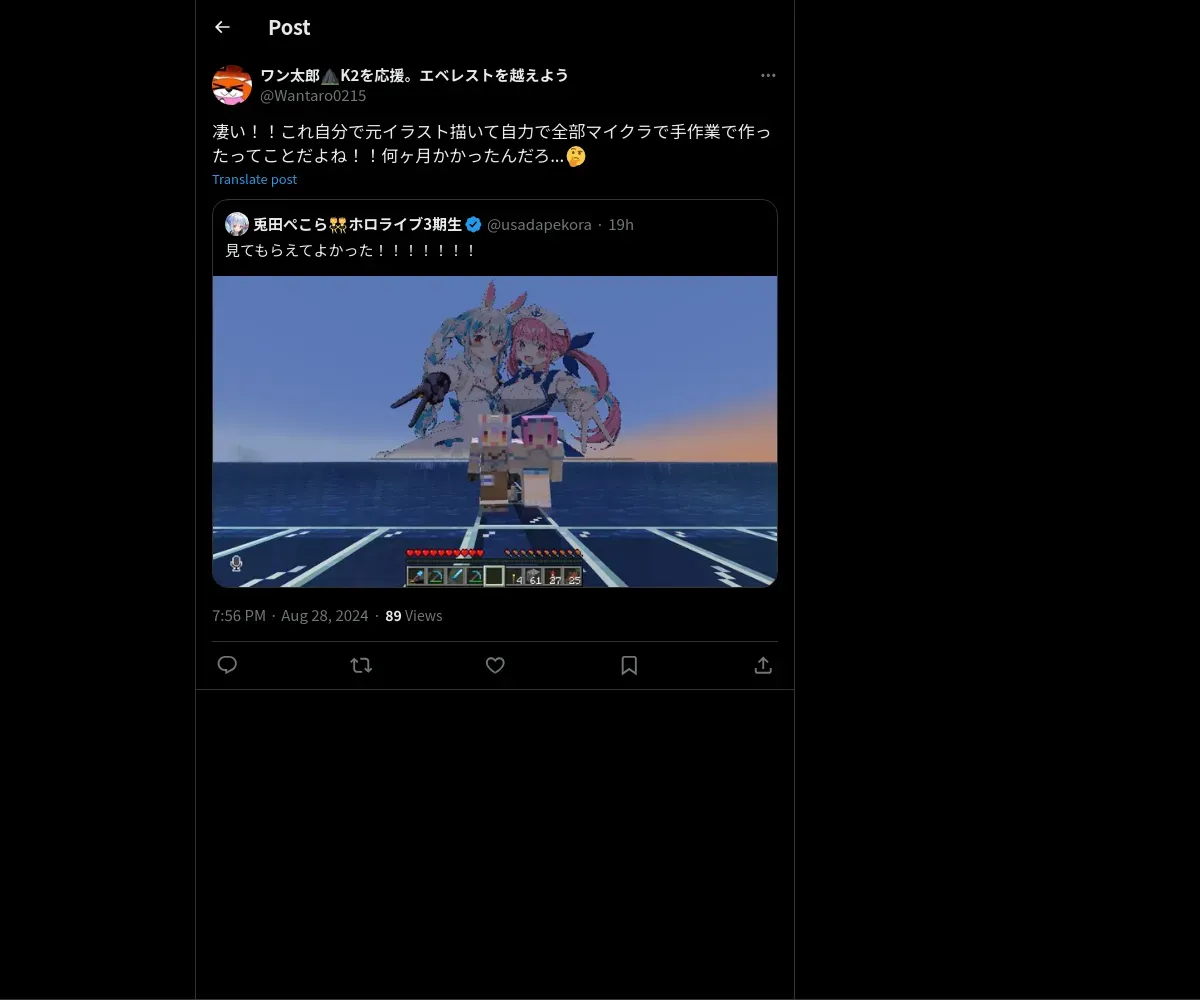Image resolution: width=1200 pixels, height=1000 pixels.
Task: Open the Minecraft screenshot image
Action: 495,431
